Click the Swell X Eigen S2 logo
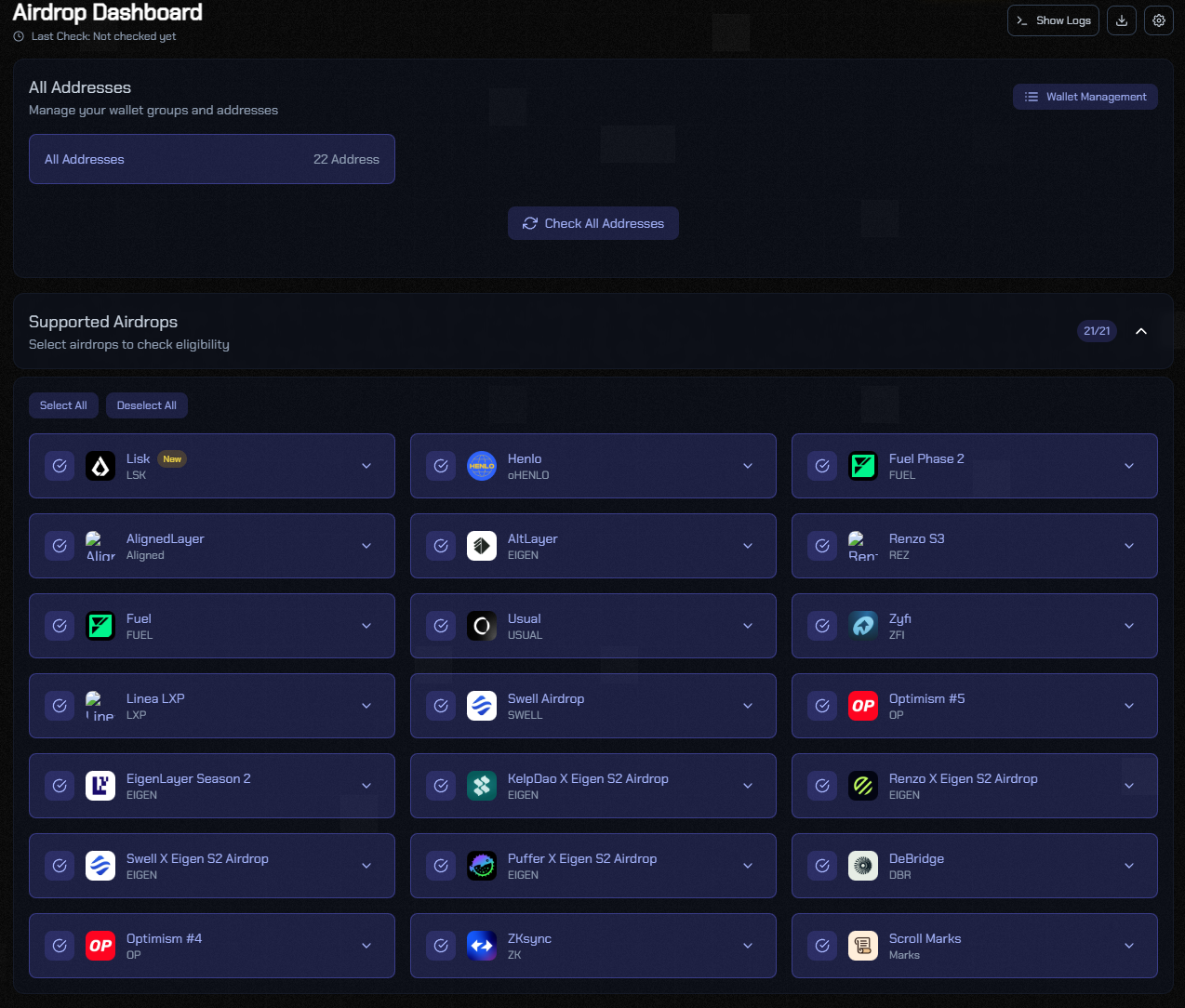Image resolution: width=1185 pixels, height=1008 pixels. point(100,866)
